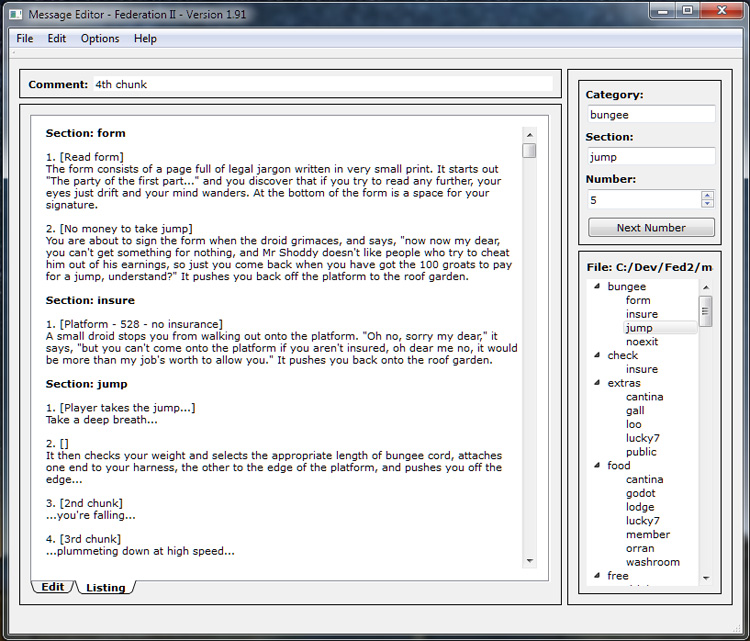Screen dimensions: 750x641
Task: Select the check category in tree
Action: (x=623, y=355)
